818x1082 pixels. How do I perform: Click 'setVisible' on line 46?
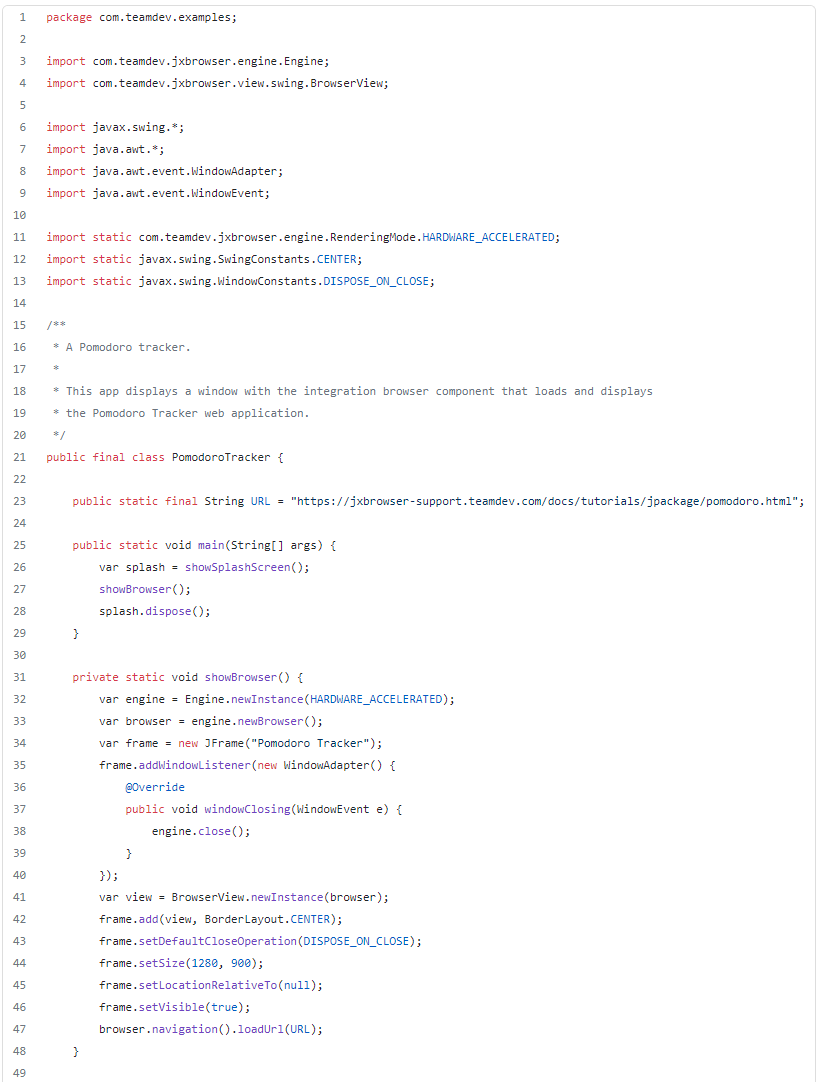(171, 1007)
